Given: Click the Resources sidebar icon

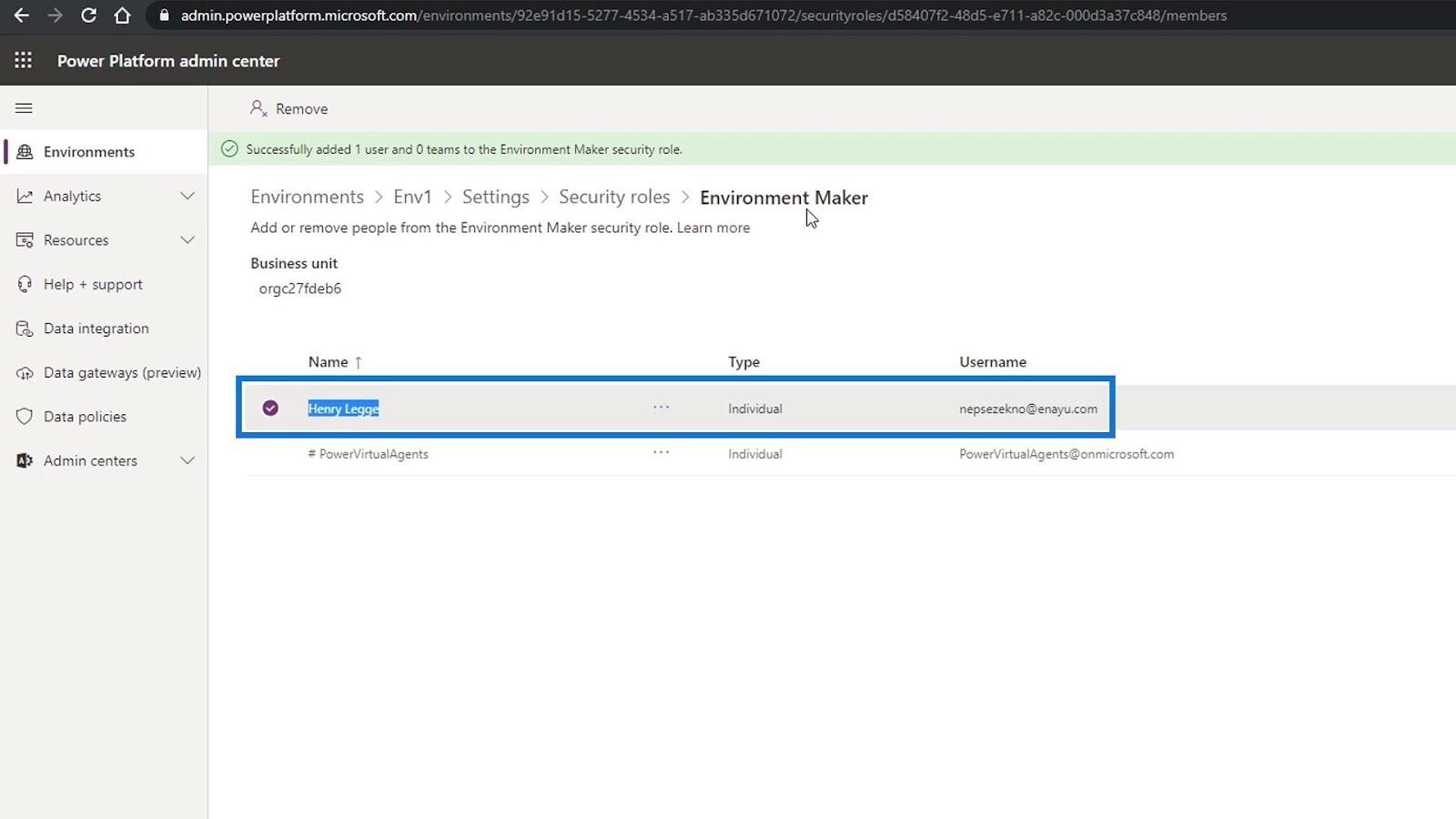Looking at the screenshot, I should (x=25, y=240).
